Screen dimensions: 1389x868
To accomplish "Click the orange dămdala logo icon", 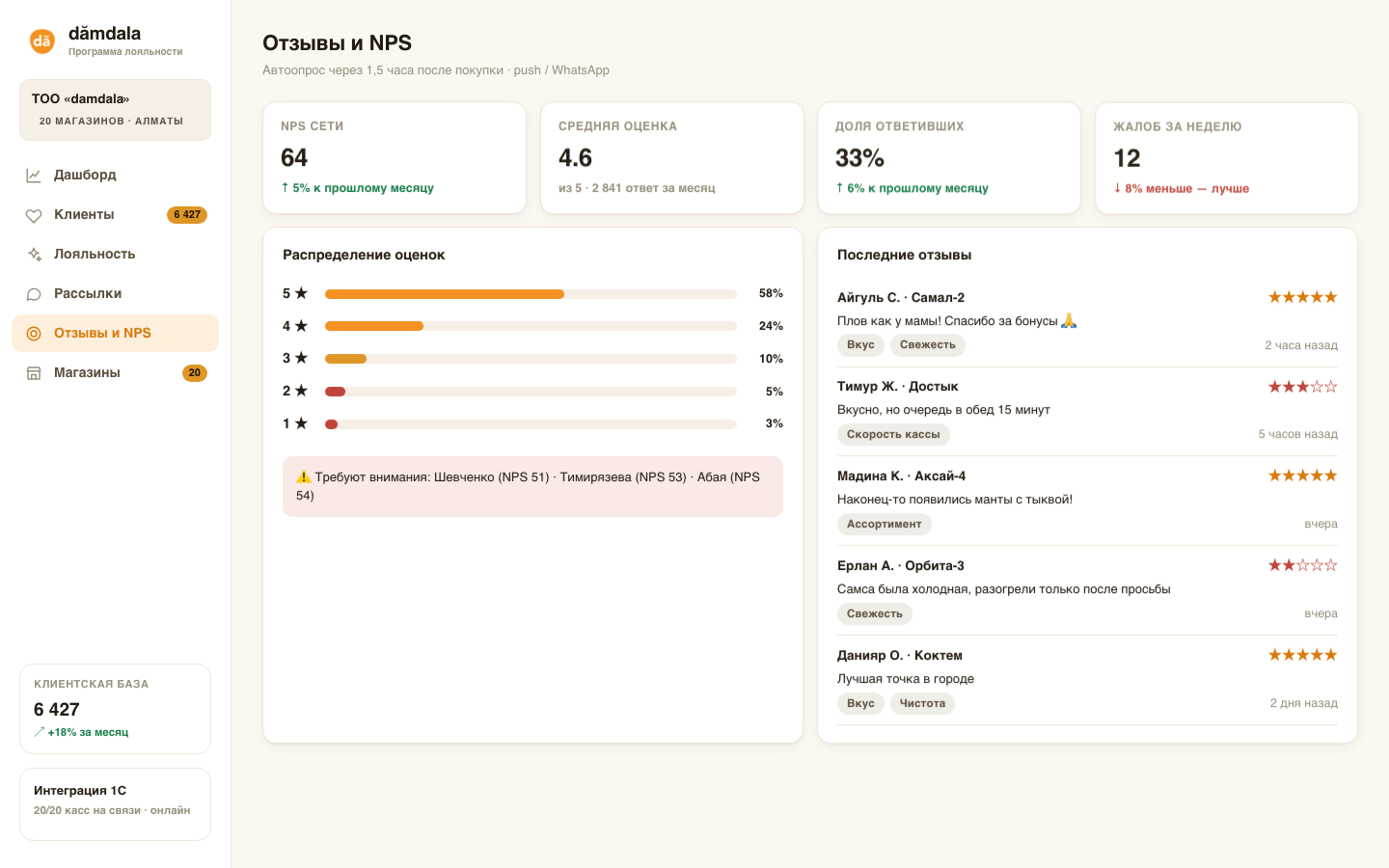I will [41, 41].
